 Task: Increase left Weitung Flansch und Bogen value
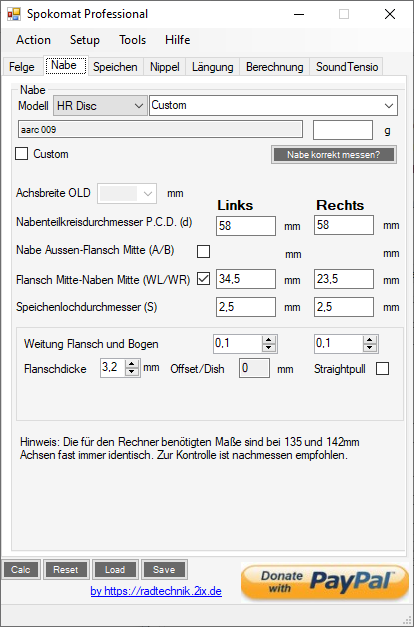pyautogui.click(x=269, y=340)
